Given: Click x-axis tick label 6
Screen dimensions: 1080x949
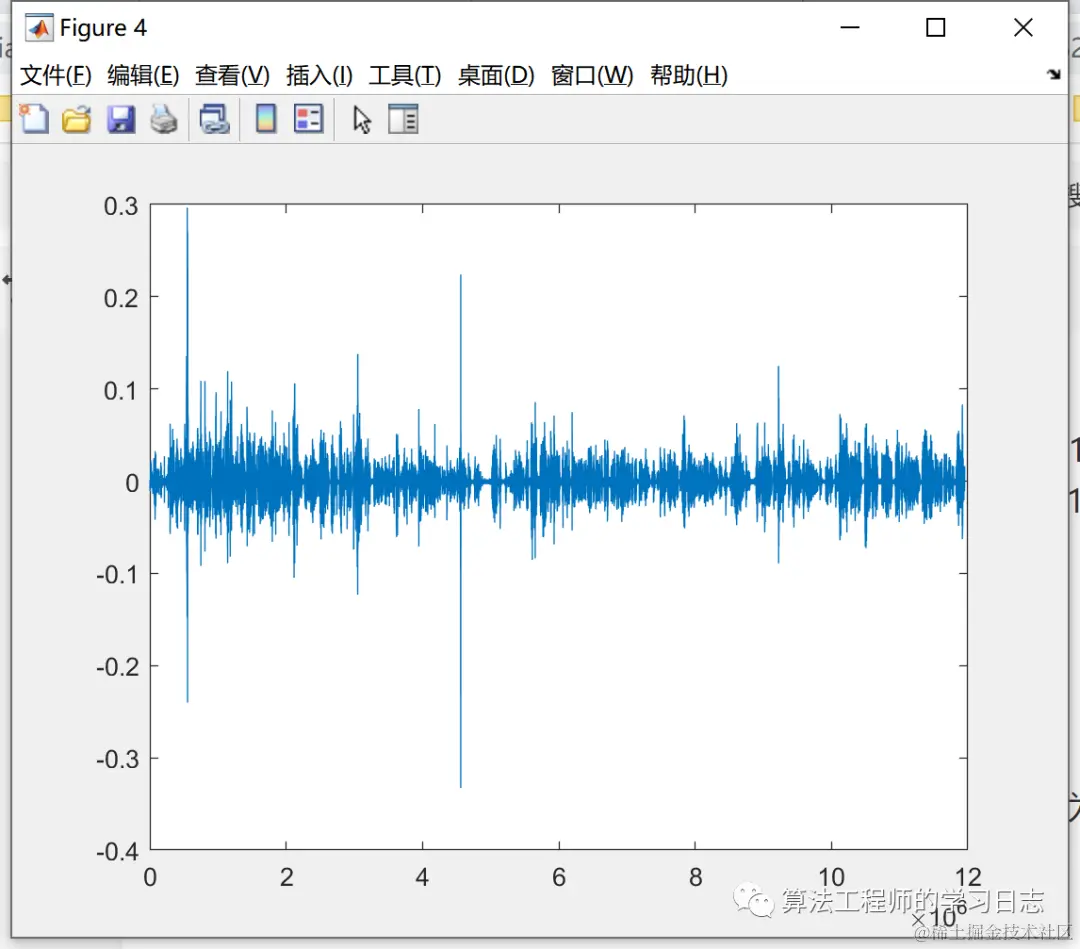Looking at the screenshot, I should 559,877.
